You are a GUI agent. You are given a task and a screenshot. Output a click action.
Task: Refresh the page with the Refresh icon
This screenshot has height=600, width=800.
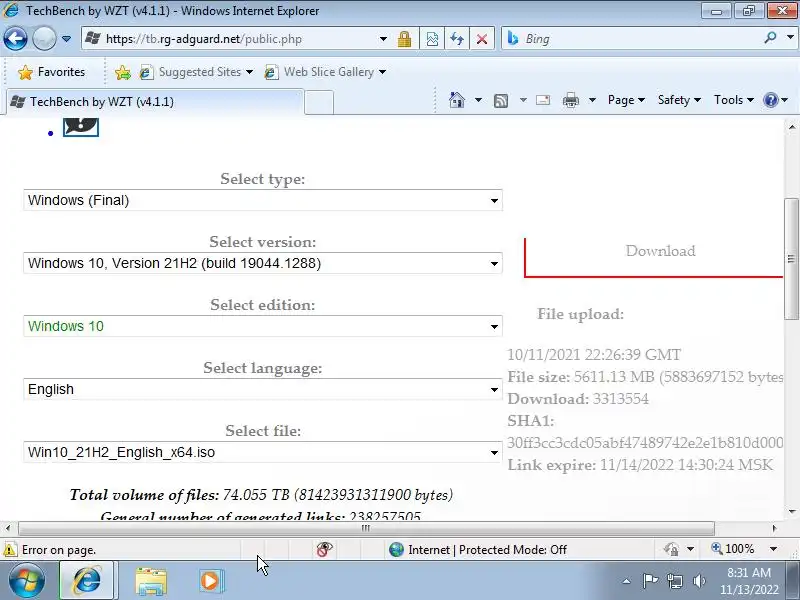point(457,39)
